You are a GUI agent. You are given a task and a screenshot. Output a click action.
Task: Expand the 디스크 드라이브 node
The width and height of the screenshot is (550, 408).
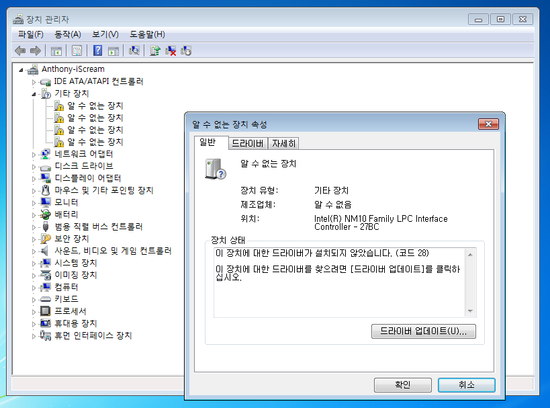click(x=34, y=166)
